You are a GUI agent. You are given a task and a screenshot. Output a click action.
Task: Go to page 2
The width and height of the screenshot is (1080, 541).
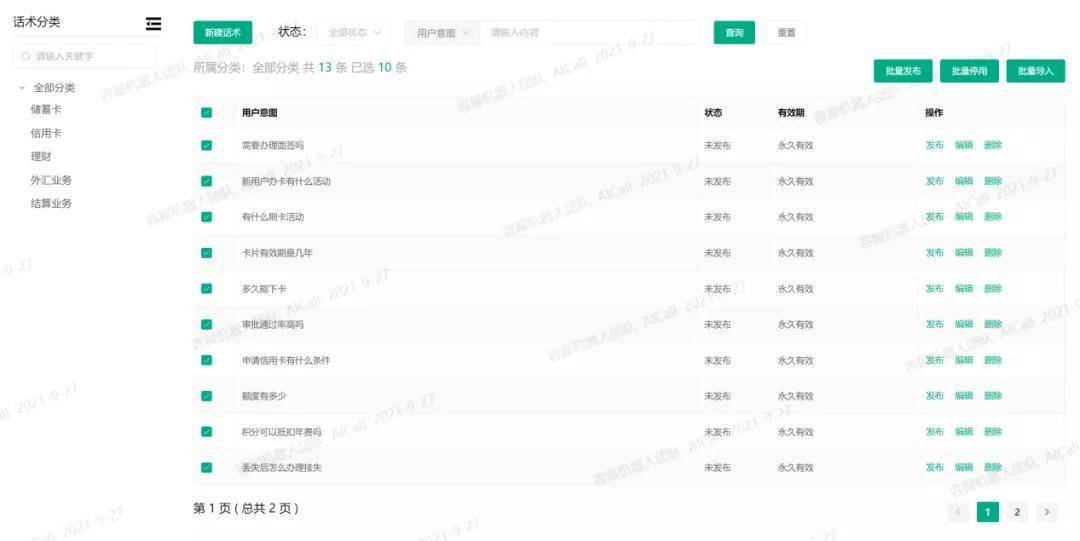(x=1017, y=512)
